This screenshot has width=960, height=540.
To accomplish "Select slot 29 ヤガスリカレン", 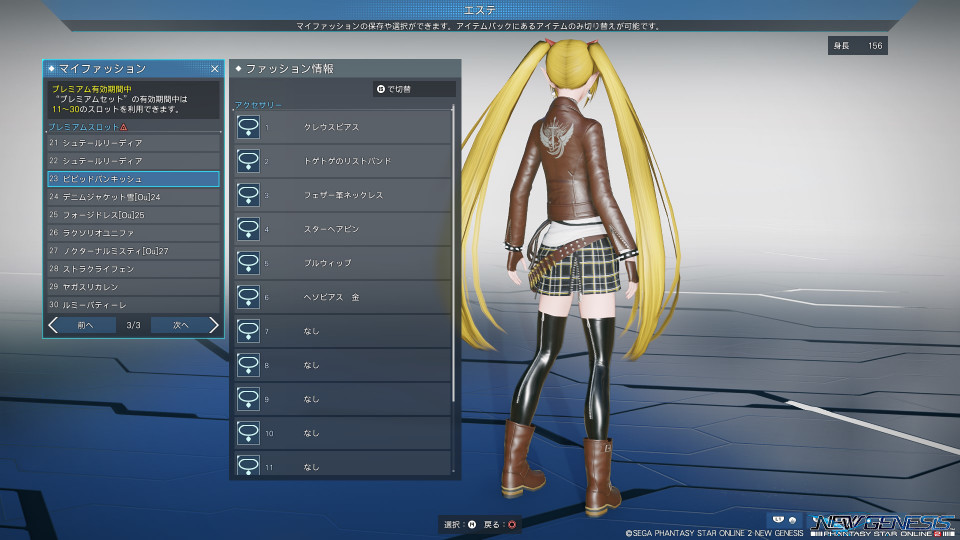I will [133, 287].
